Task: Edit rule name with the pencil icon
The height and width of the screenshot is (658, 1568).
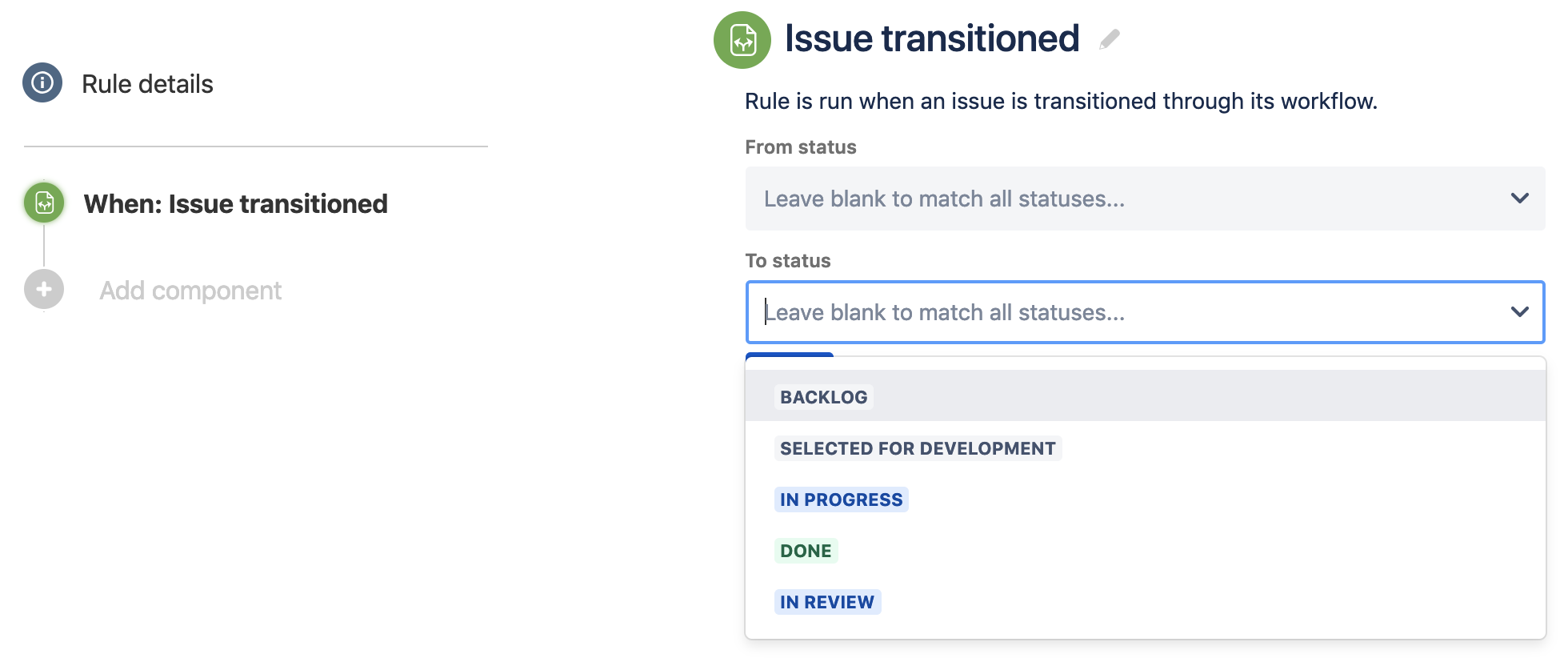Action: pyautogui.click(x=1110, y=38)
